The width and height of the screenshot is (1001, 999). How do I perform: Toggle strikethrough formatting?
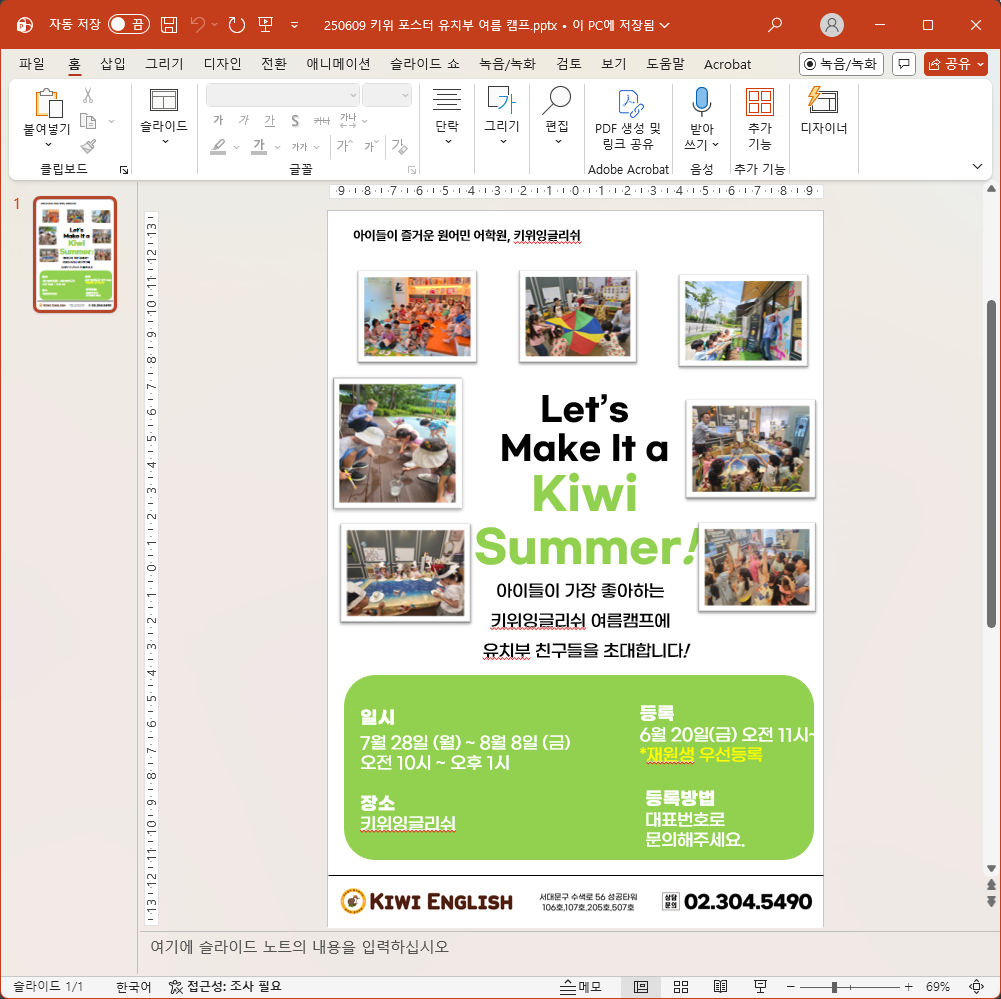[x=321, y=120]
